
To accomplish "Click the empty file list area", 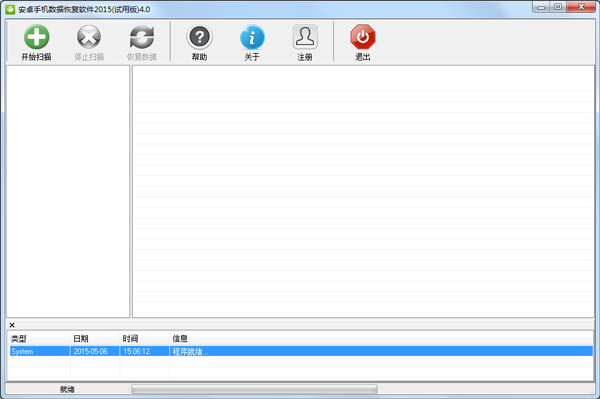I will (364, 191).
